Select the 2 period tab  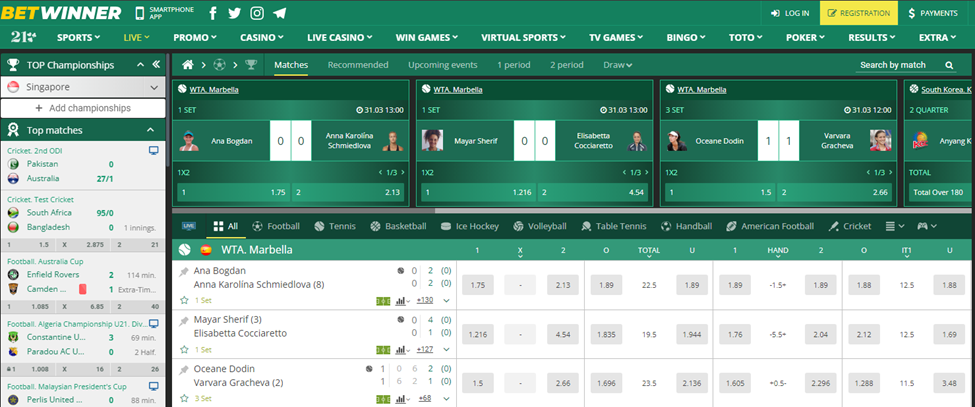click(566, 65)
